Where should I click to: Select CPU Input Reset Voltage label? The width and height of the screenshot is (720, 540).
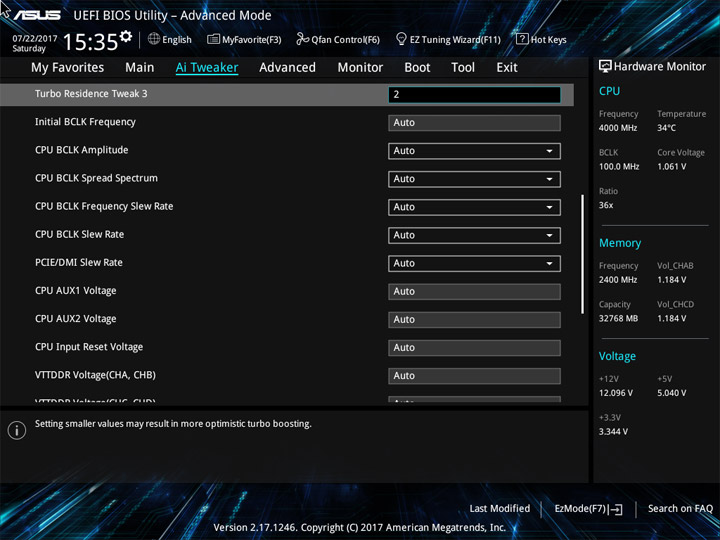click(x=89, y=347)
